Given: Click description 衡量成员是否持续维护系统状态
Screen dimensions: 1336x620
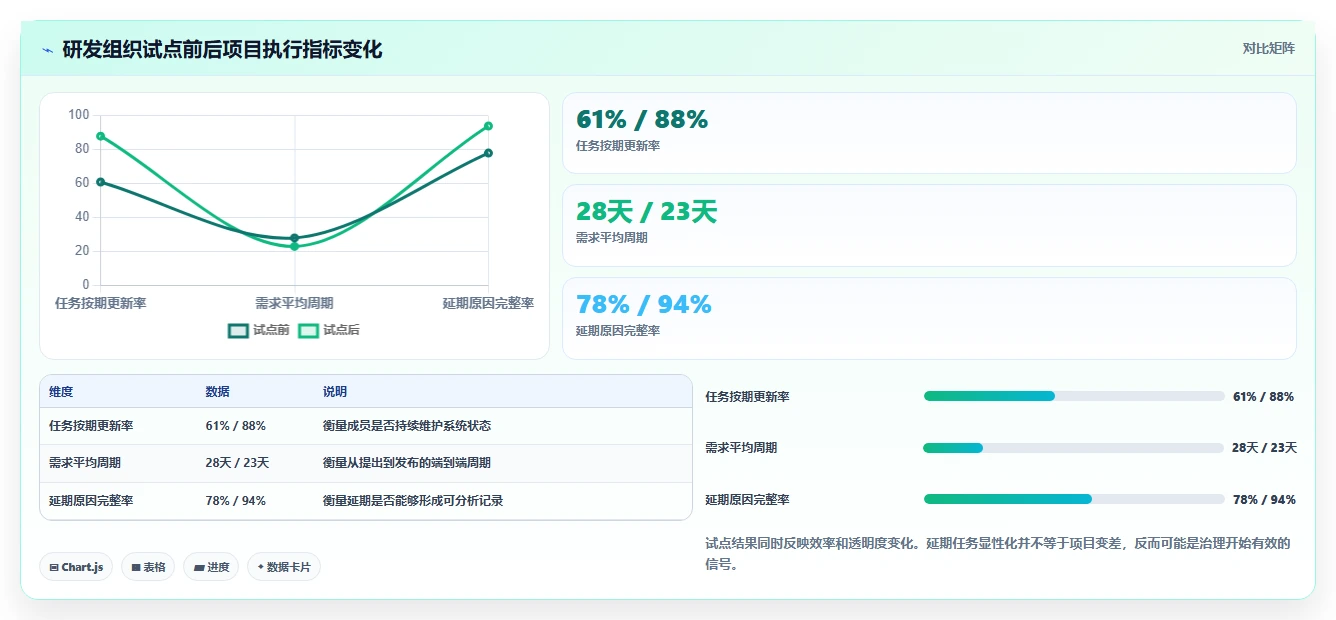Looking at the screenshot, I should point(407,426).
